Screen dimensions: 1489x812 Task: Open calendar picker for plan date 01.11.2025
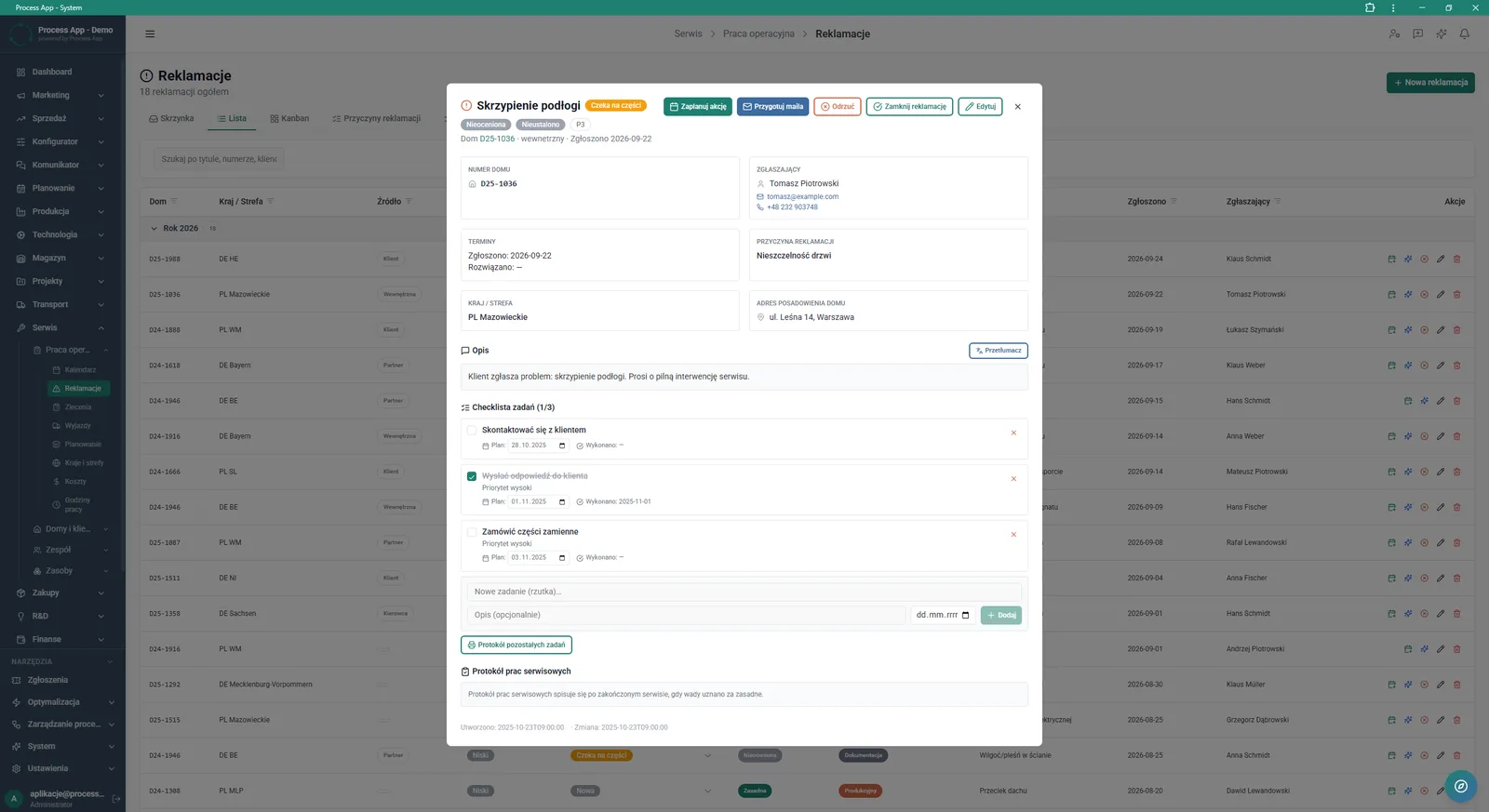tap(562, 502)
